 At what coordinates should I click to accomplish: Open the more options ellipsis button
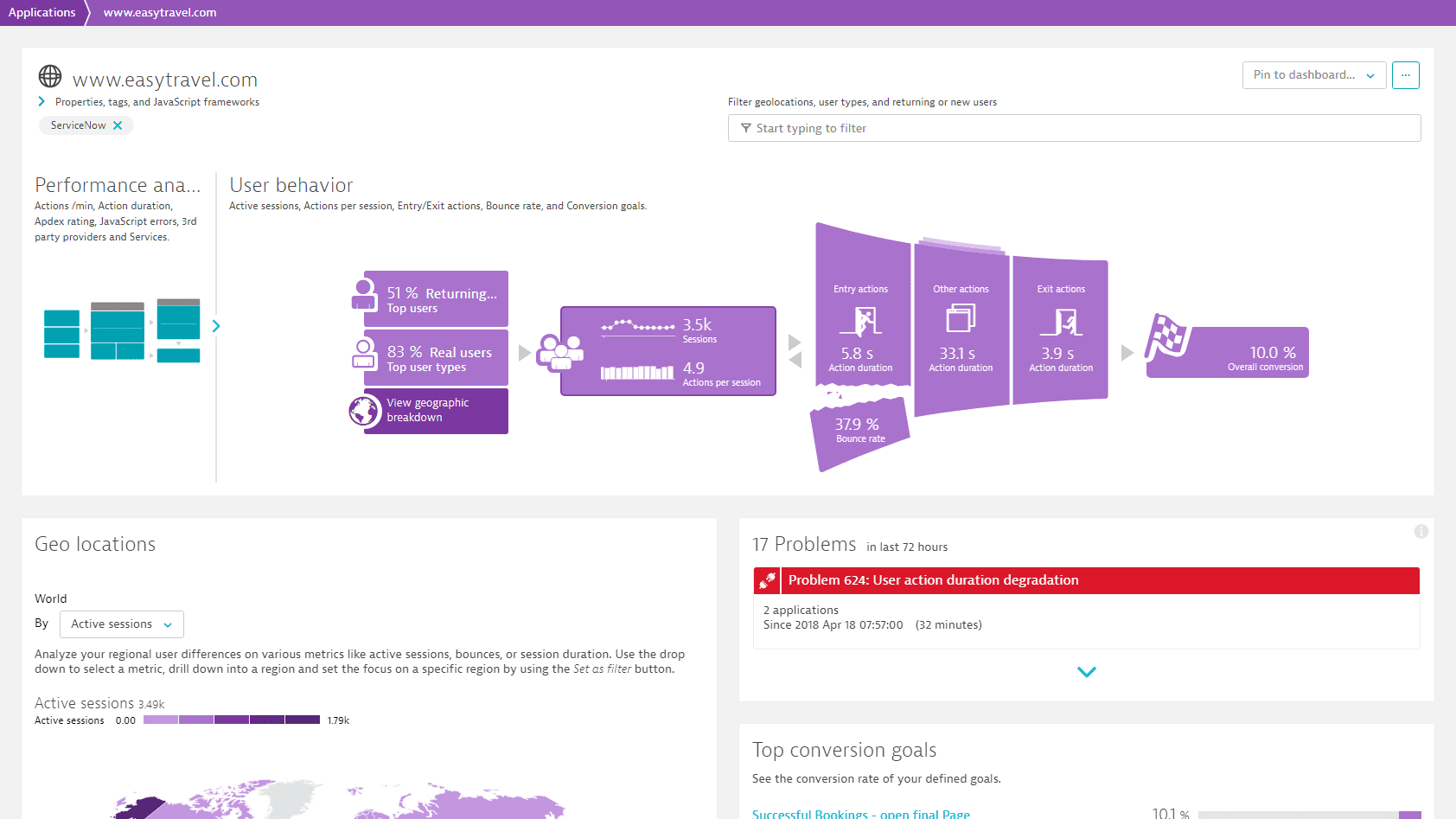click(1406, 75)
